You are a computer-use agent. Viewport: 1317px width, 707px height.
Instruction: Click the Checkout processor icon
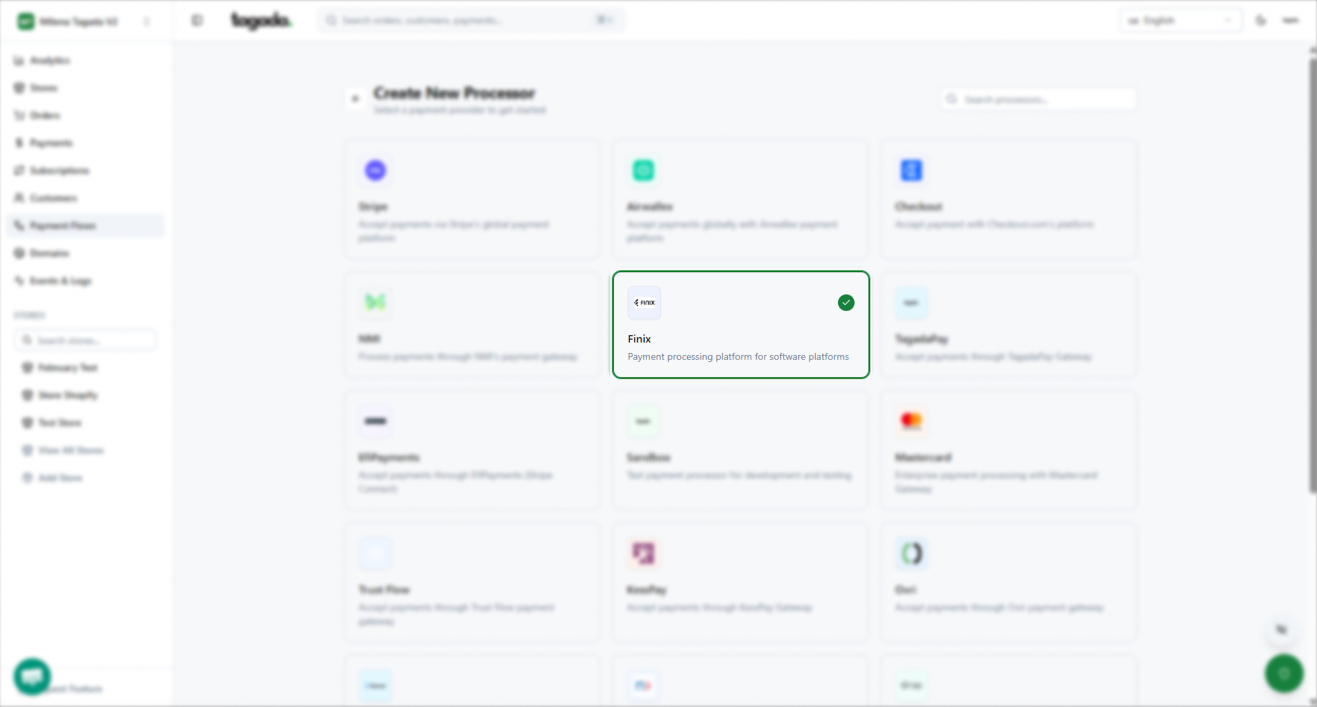coord(911,171)
